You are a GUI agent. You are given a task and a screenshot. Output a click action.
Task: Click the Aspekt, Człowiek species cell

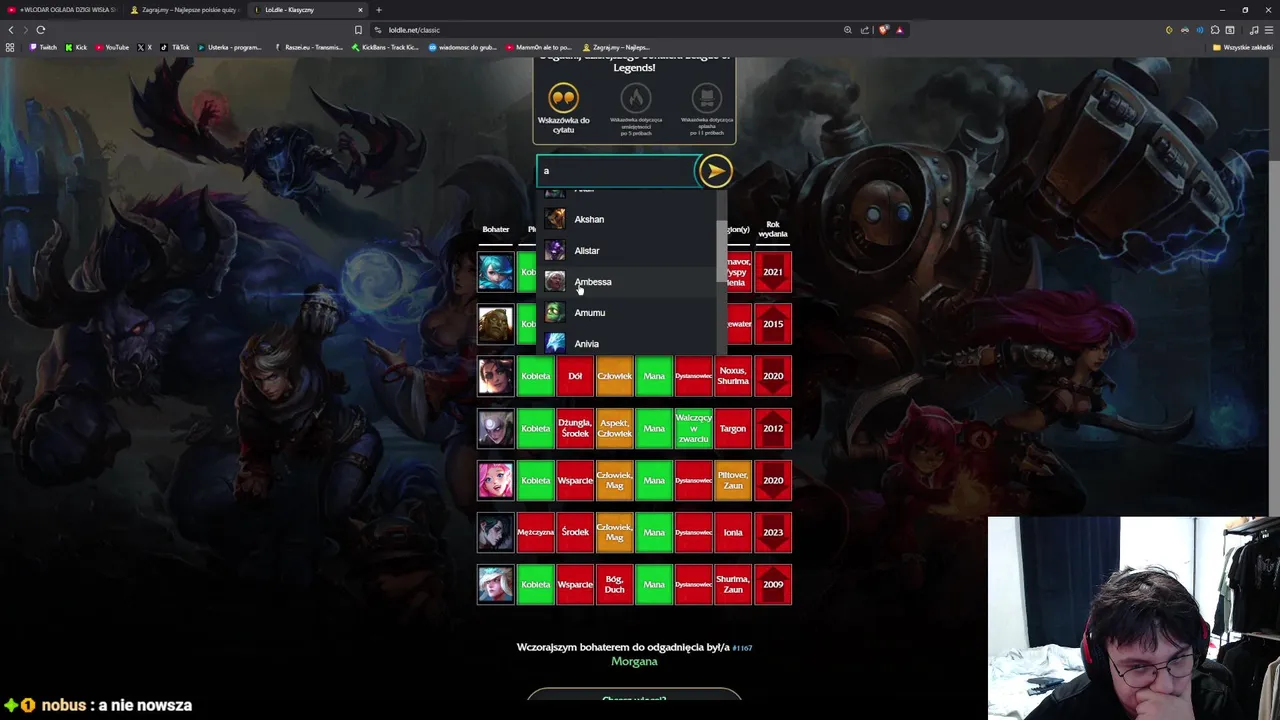click(x=615, y=428)
